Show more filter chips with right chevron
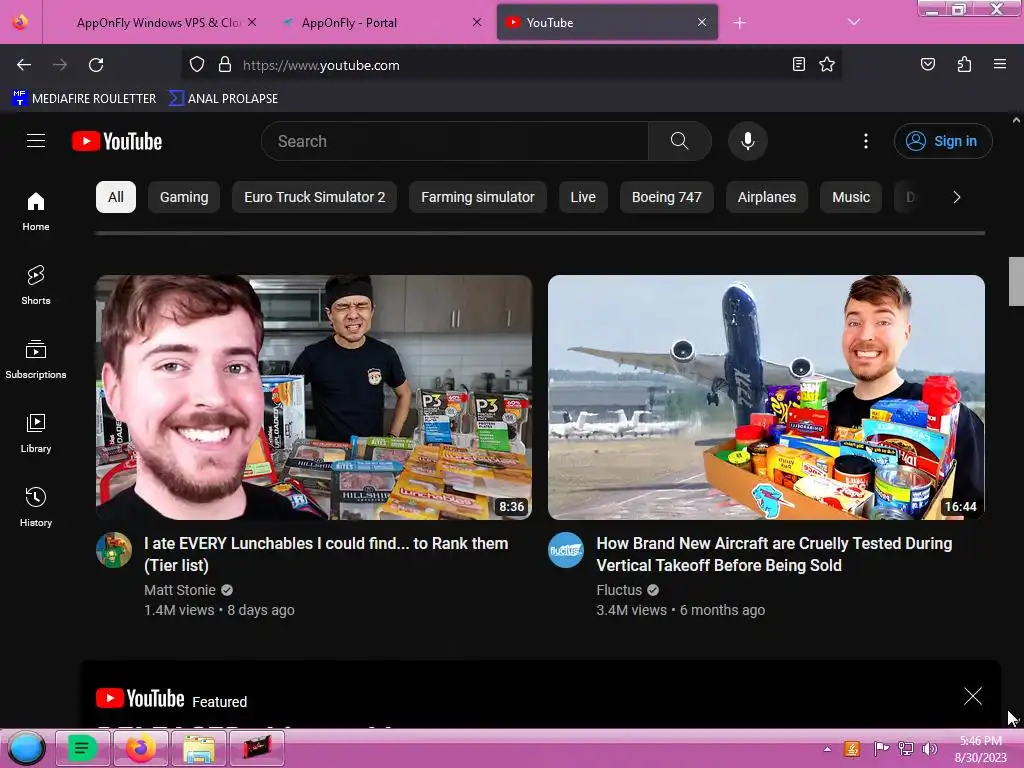 (x=957, y=197)
